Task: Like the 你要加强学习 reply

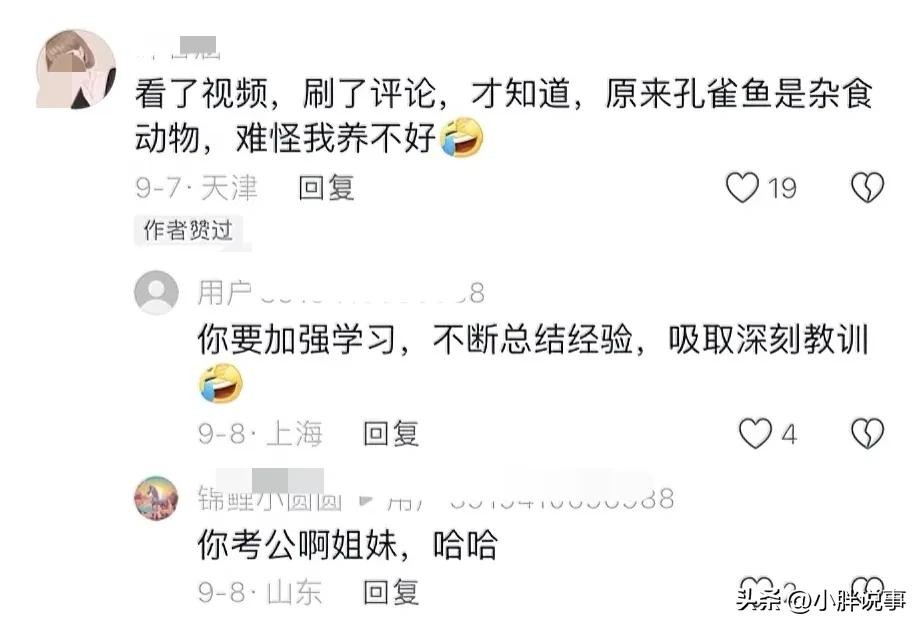Action: (x=755, y=434)
